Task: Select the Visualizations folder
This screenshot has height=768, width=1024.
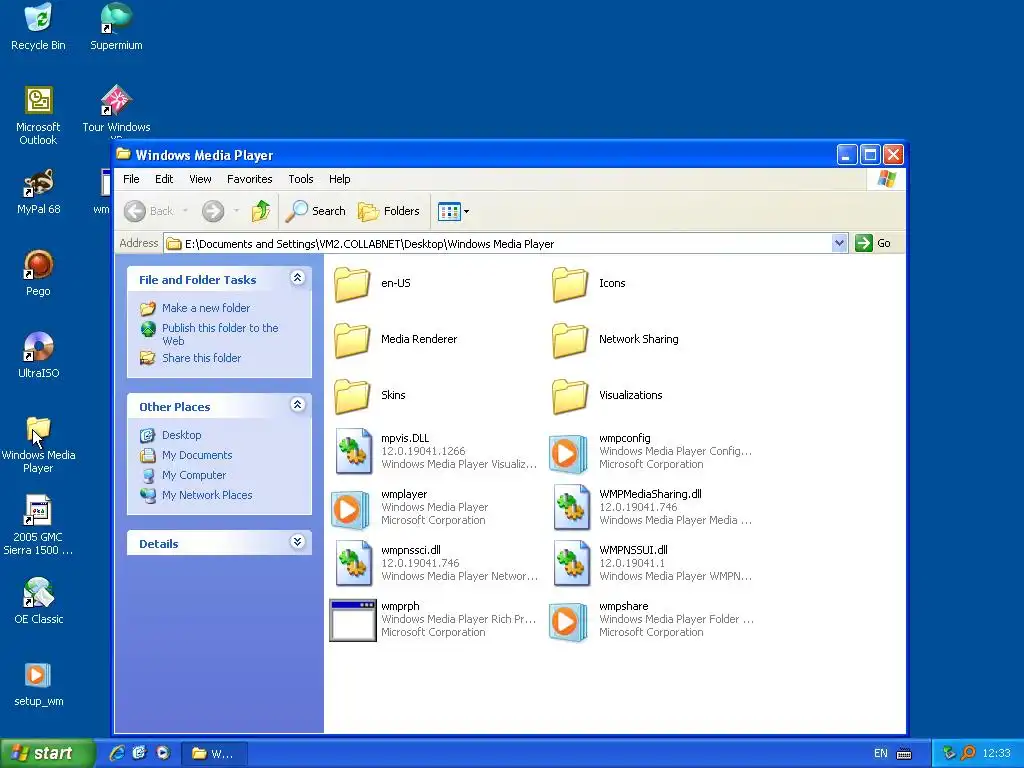Action: click(x=570, y=396)
